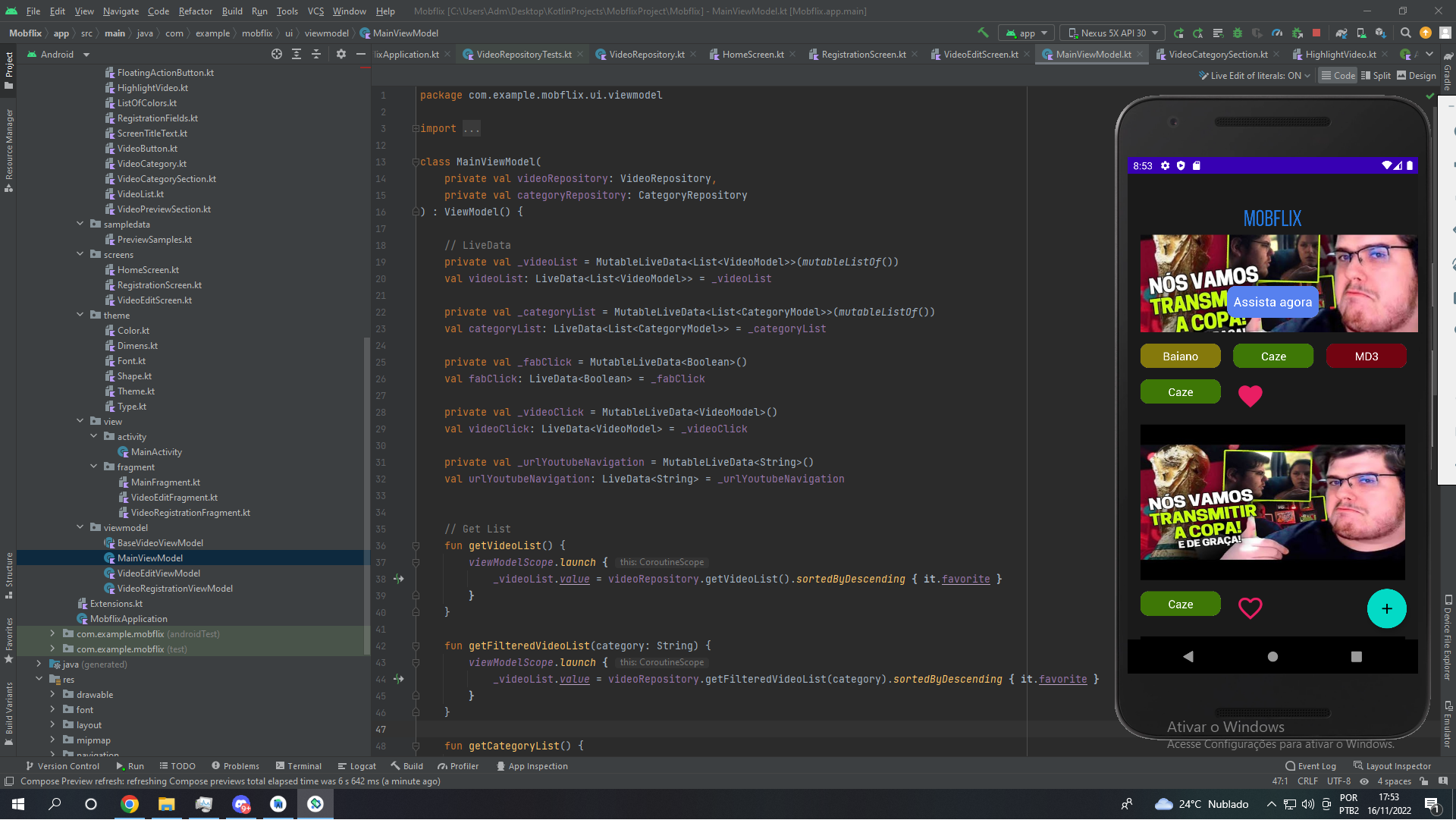Viewport: 1456px width, 820px height.
Task: Open the app run configuration dropdown
Action: tap(1027, 33)
